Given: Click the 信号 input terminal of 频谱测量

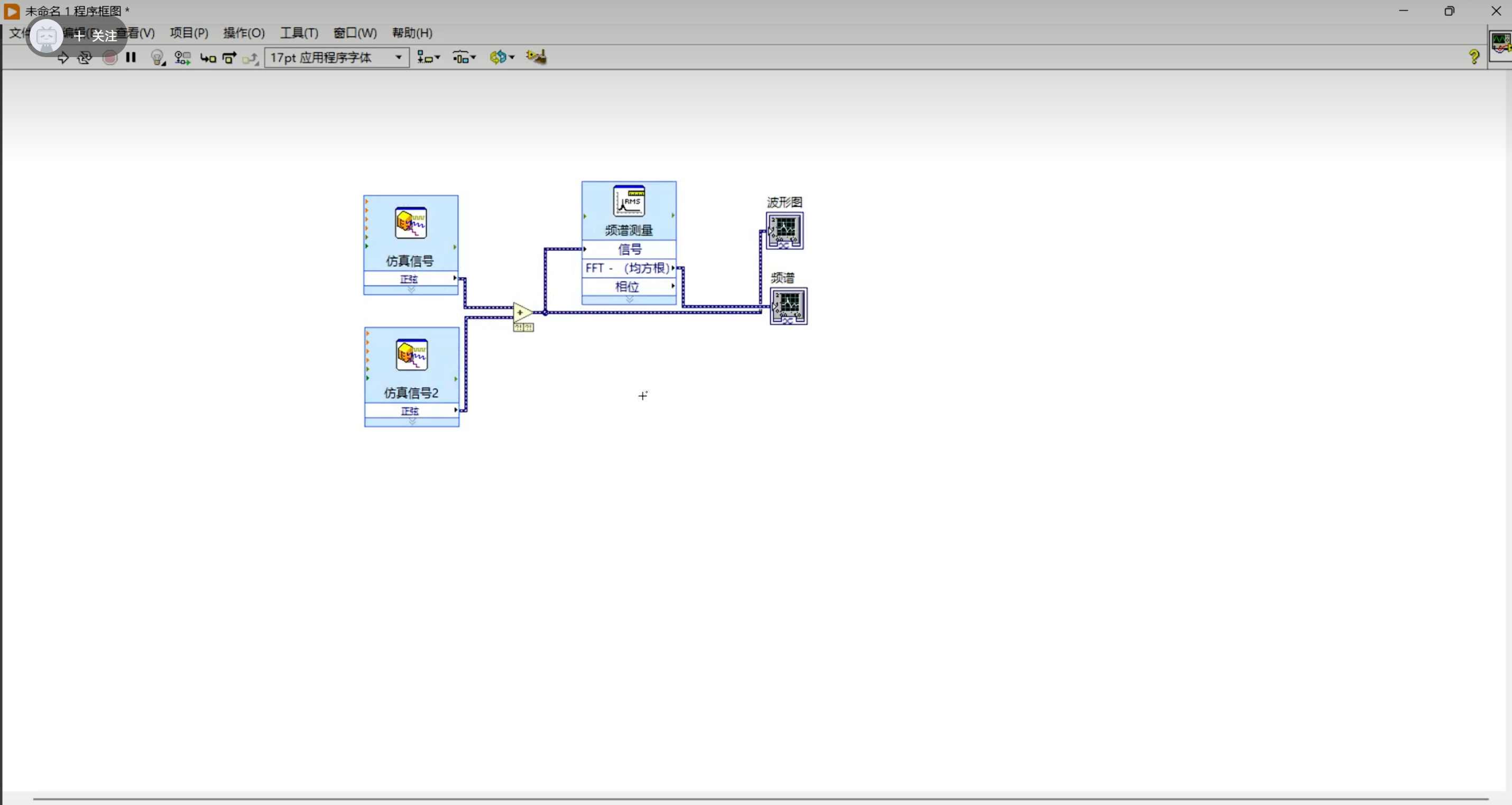Looking at the screenshot, I should (629, 250).
